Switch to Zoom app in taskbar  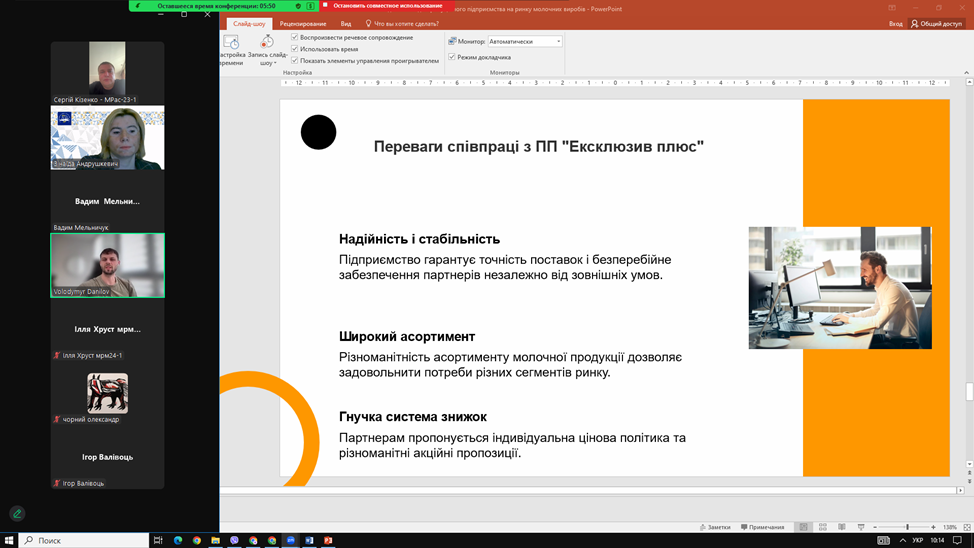coord(291,540)
